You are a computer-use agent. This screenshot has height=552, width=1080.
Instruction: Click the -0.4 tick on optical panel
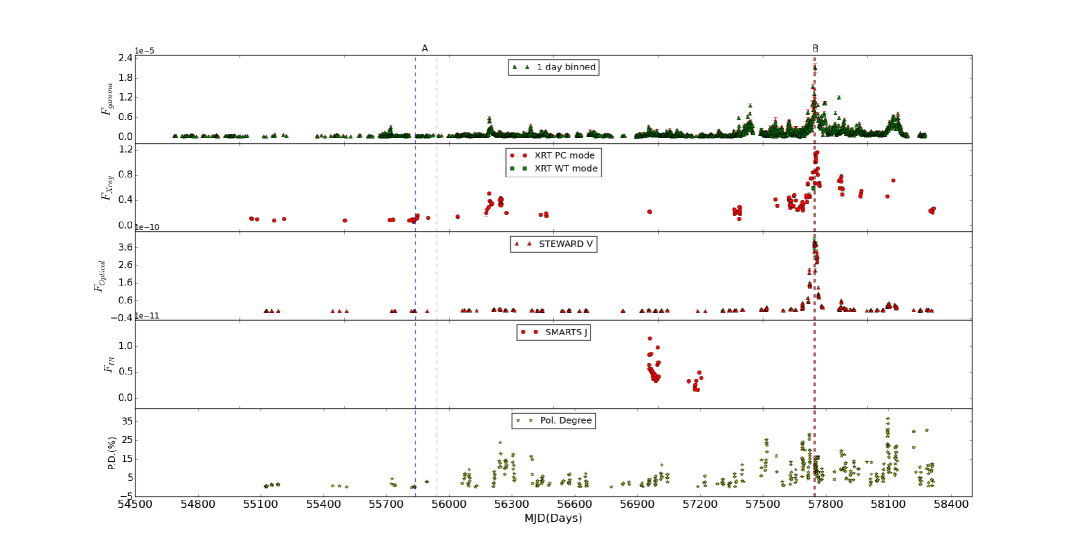pyautogui.click(x=123, y=318)
